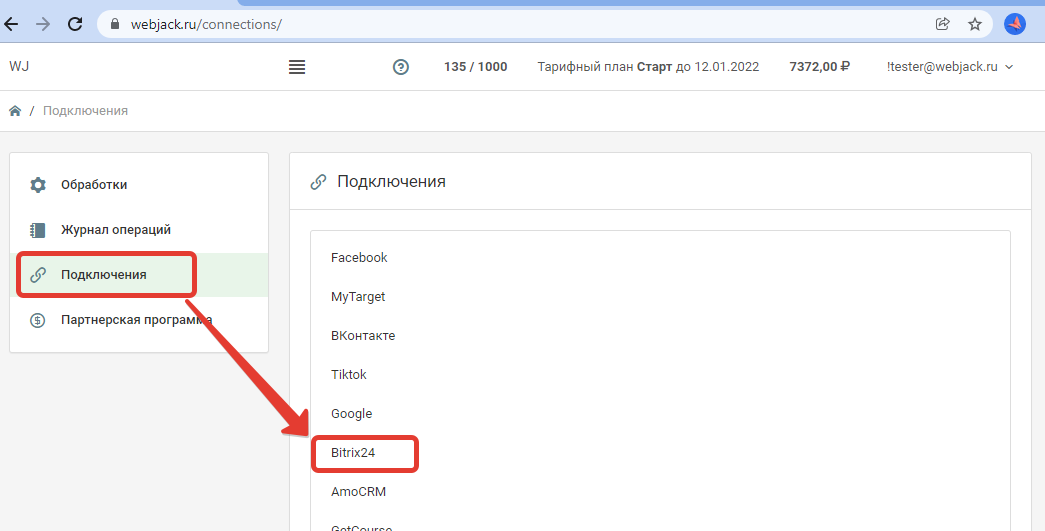Select the Bitrix24 connection
The image size is (1045, 531).
pyautogui.click(x=353, y=452)
